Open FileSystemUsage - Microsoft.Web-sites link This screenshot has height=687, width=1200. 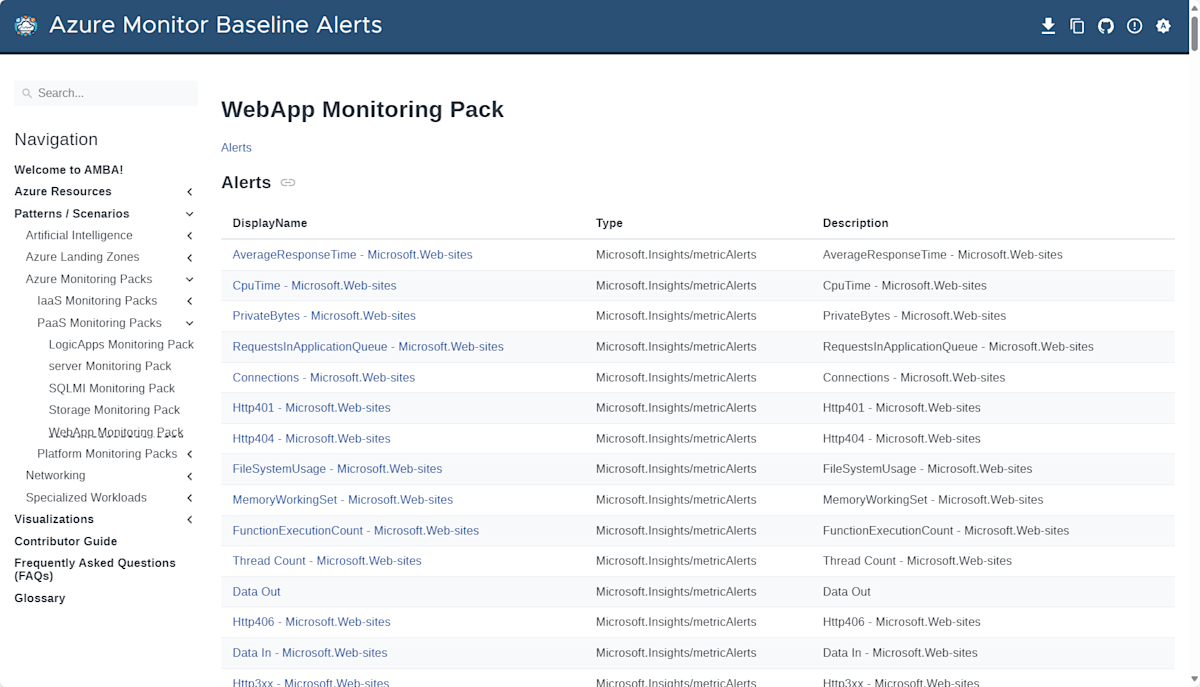click(x=337, y=468)
